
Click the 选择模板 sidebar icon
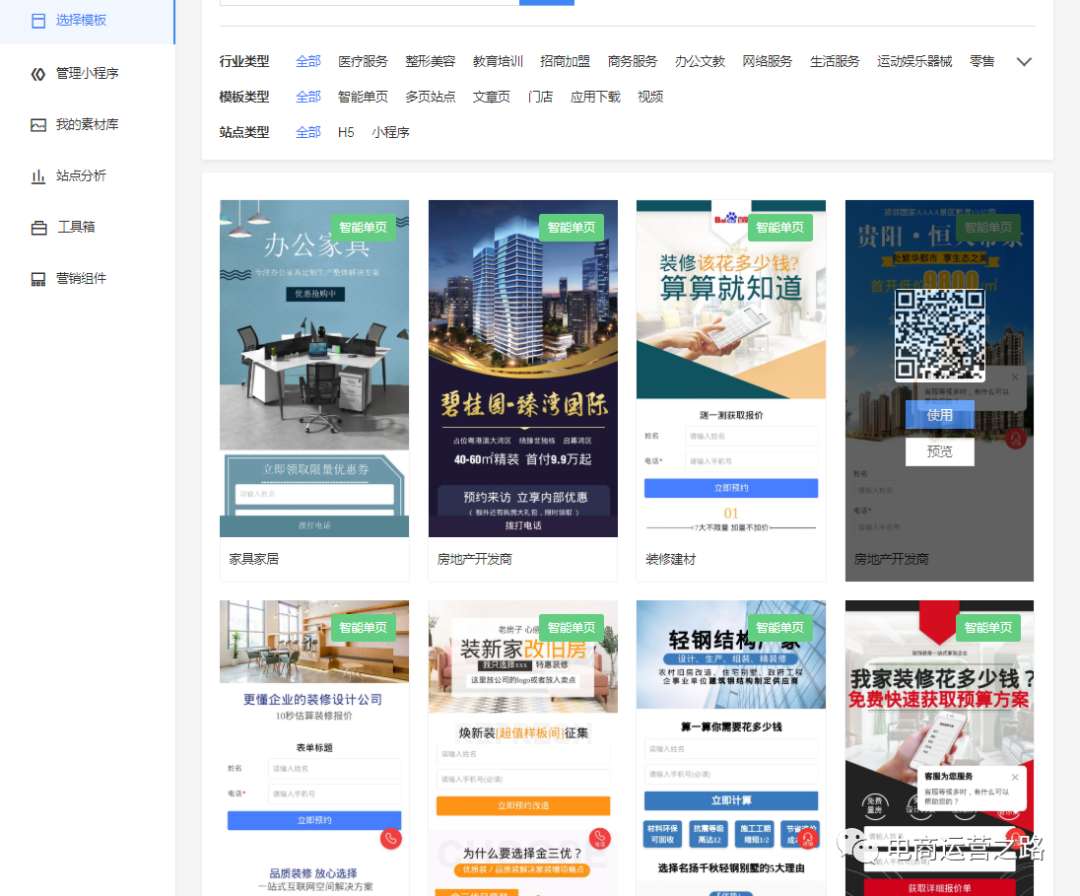click(38, 20)
